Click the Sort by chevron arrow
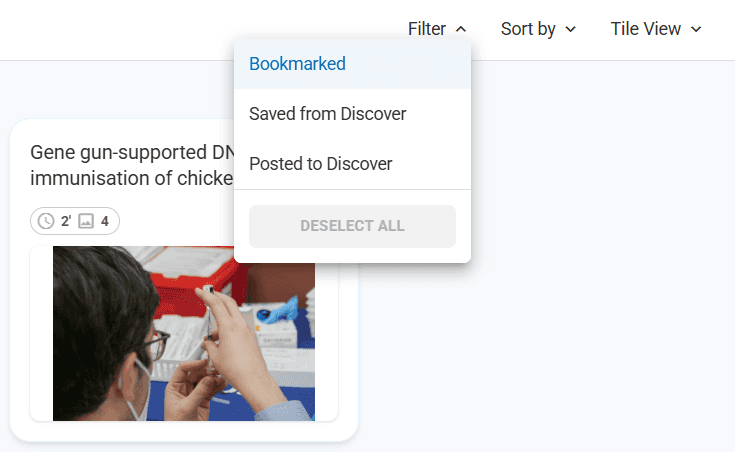Screen dimensions: 735x452 tap(571, 30)
